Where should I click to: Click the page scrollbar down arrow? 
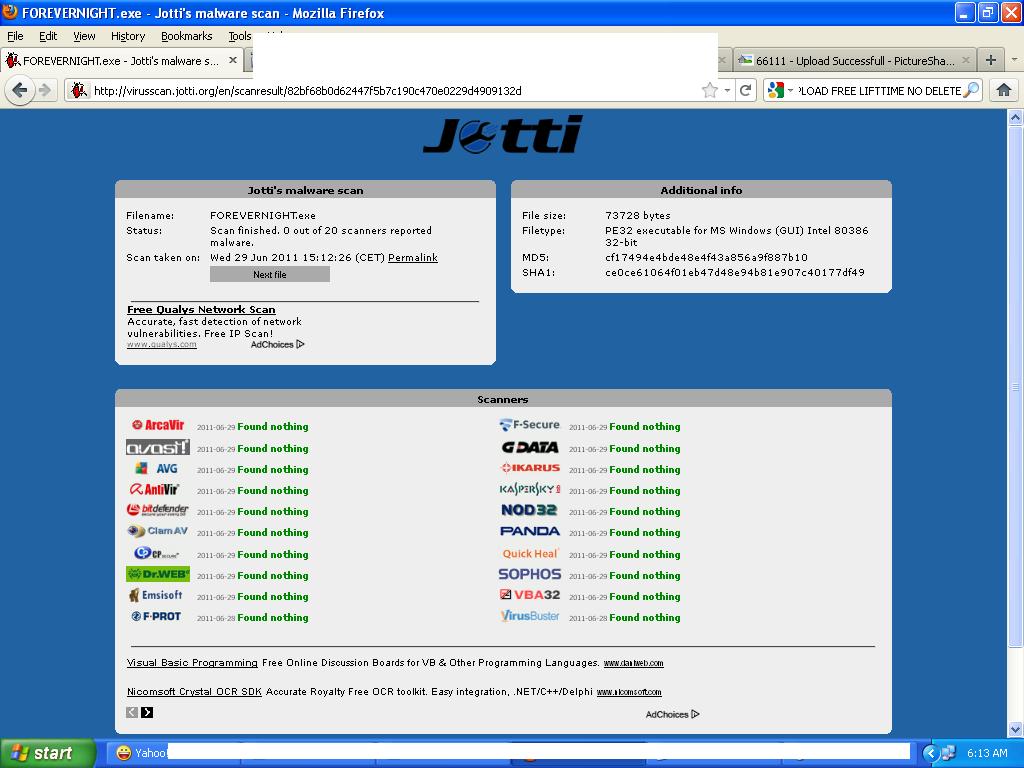[x=1016, y=728]
